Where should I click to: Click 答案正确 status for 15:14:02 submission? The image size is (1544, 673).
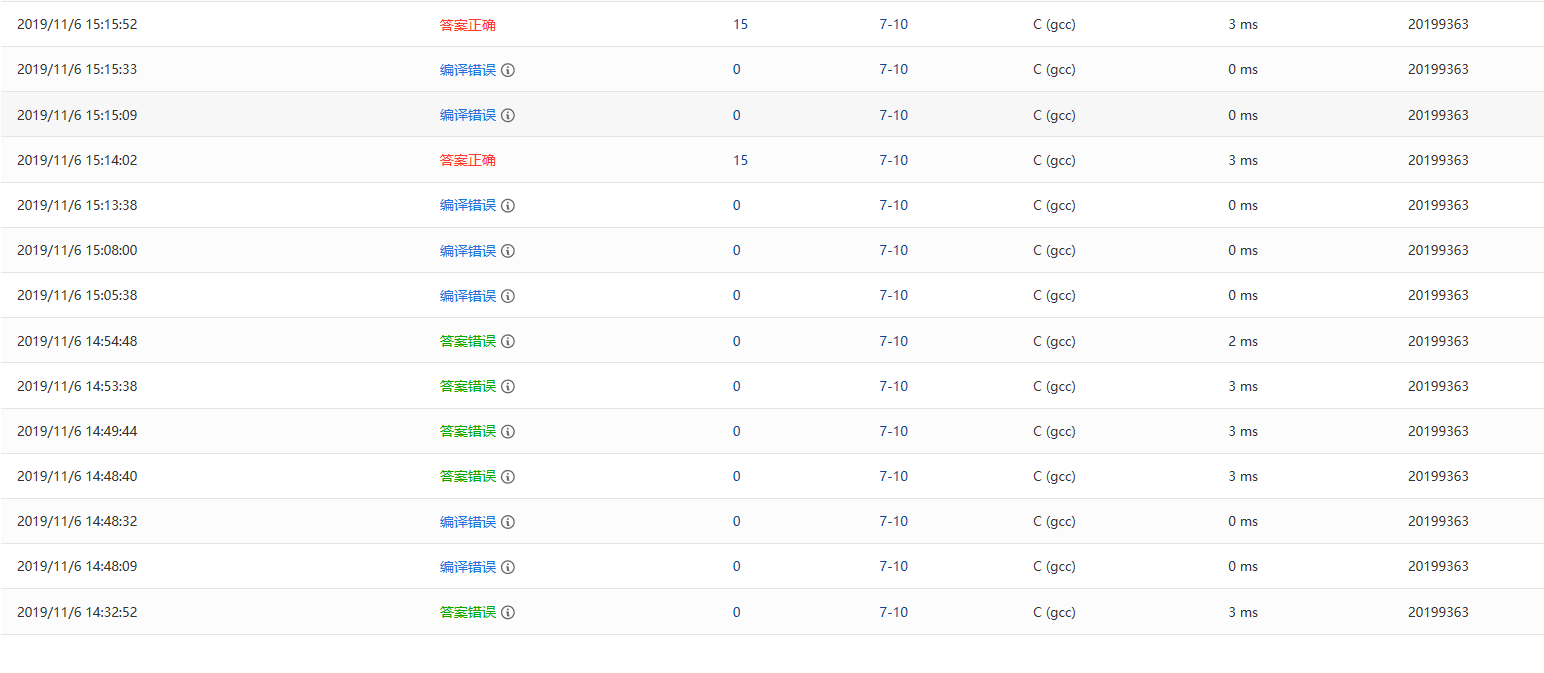click(x=468, y=160)
